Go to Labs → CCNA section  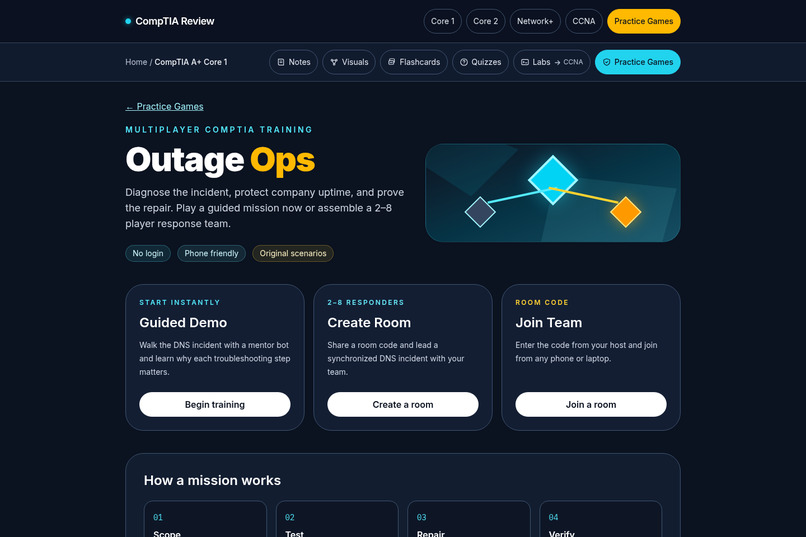click(x=552, y=62)
